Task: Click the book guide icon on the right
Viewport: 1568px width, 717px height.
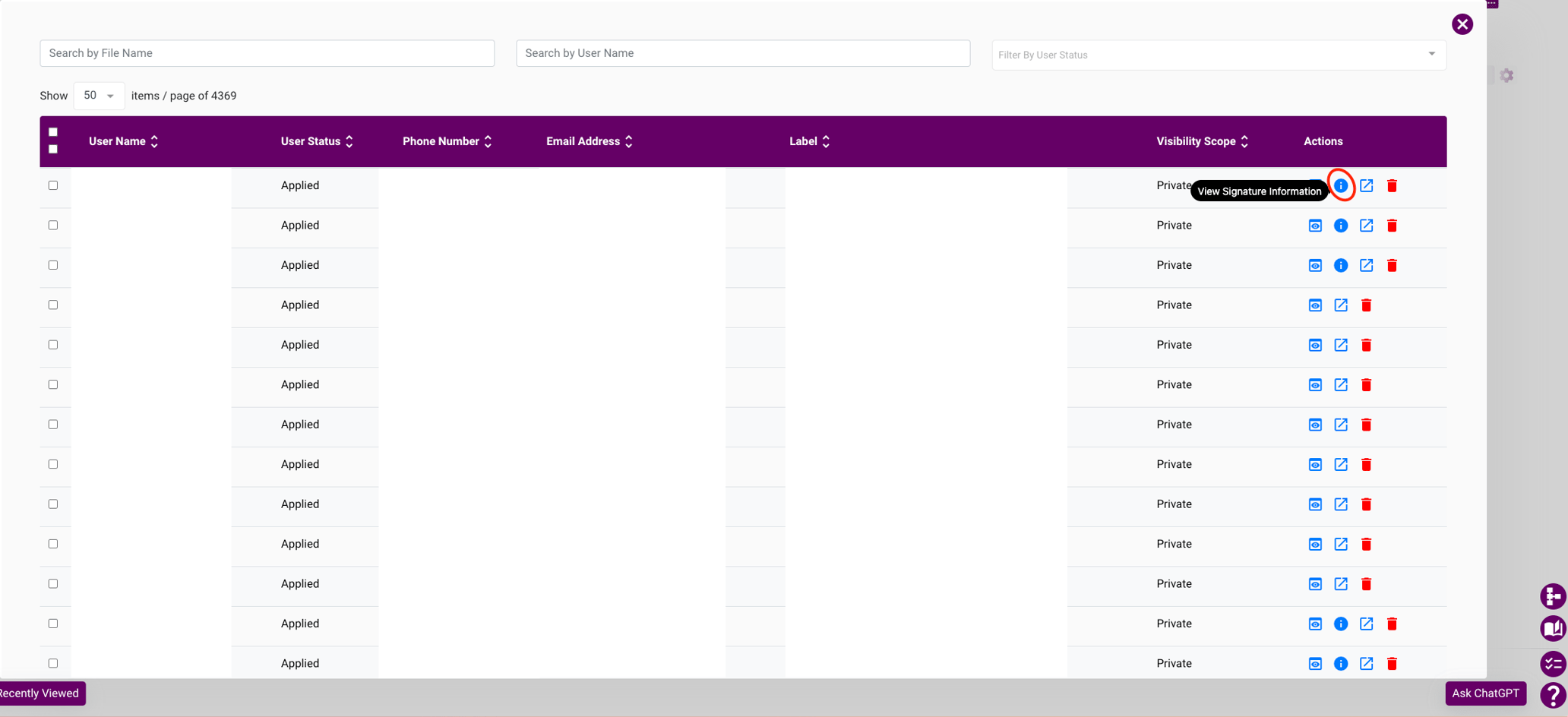Action: click(1552, 629)
